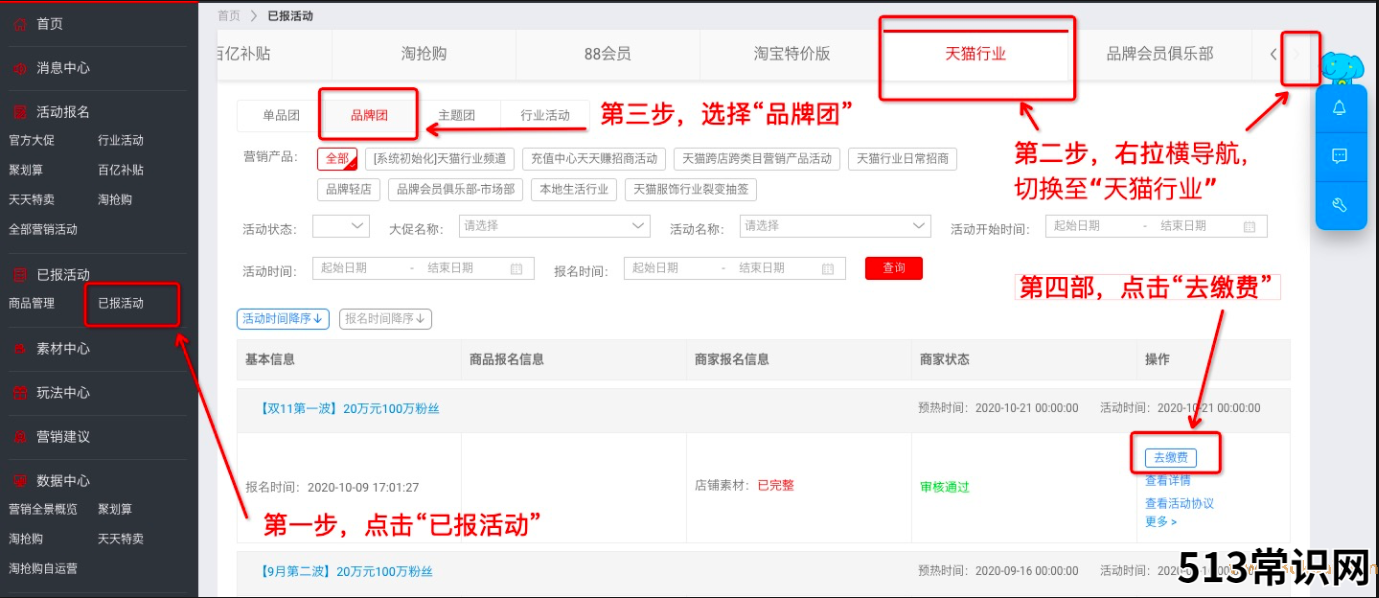Viewport: 1379px width, 598px height.
Task: Filter by 天猫跨店跨类目营销产品活动
Action: pyautogui.click(x=757, y=158)
